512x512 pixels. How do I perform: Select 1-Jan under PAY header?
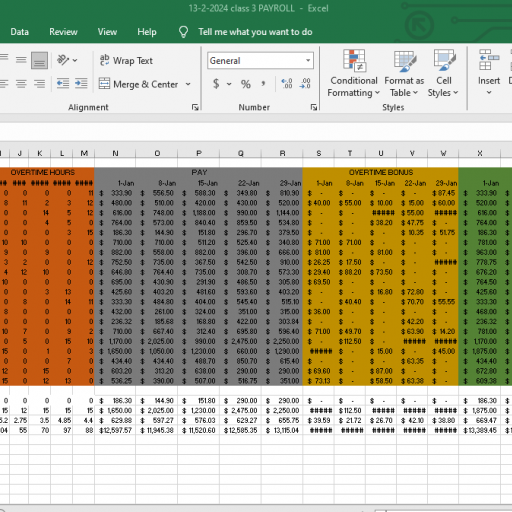pyautogui.click(x=115, y=183)
